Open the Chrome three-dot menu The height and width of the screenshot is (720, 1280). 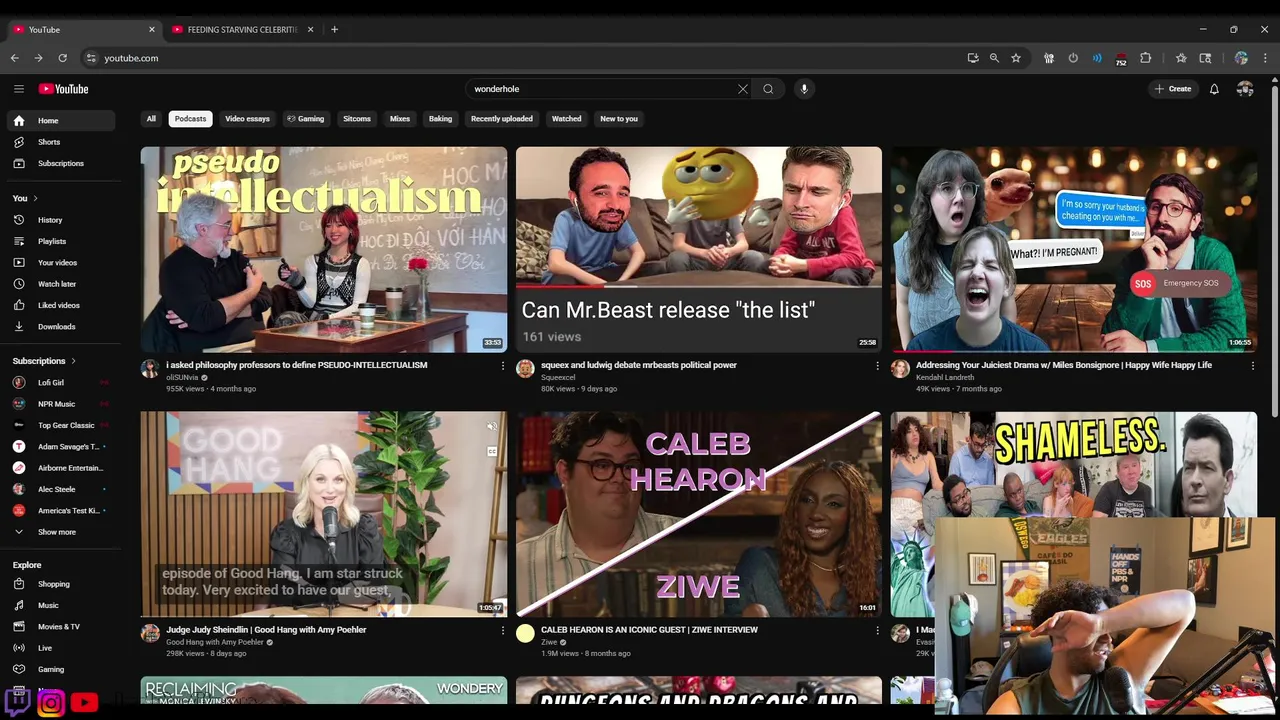(1266, 58)
